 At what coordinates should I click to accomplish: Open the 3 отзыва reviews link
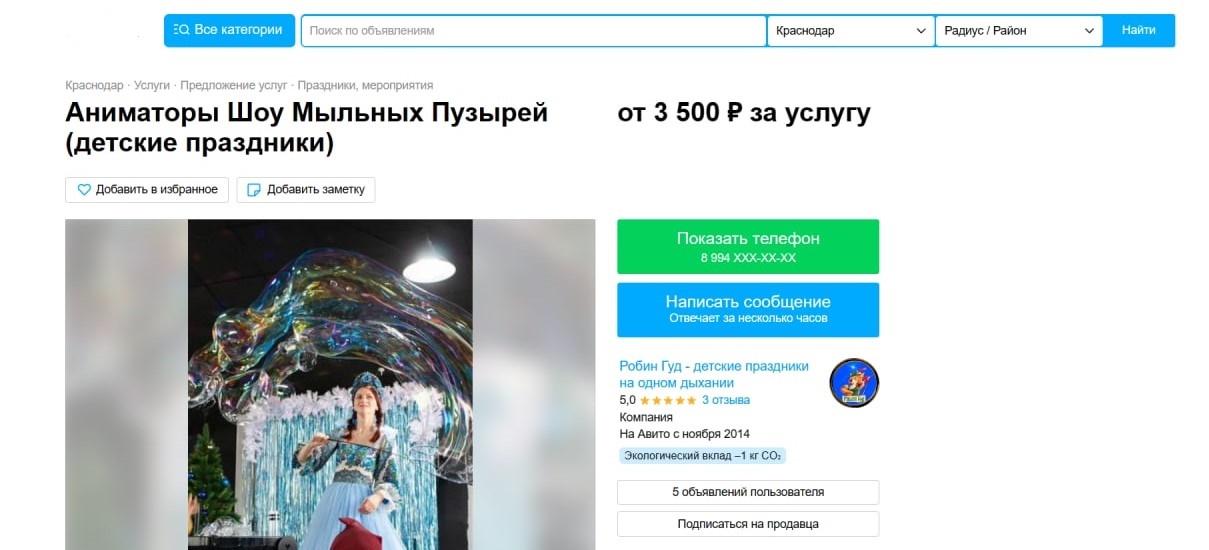point(726,400)
